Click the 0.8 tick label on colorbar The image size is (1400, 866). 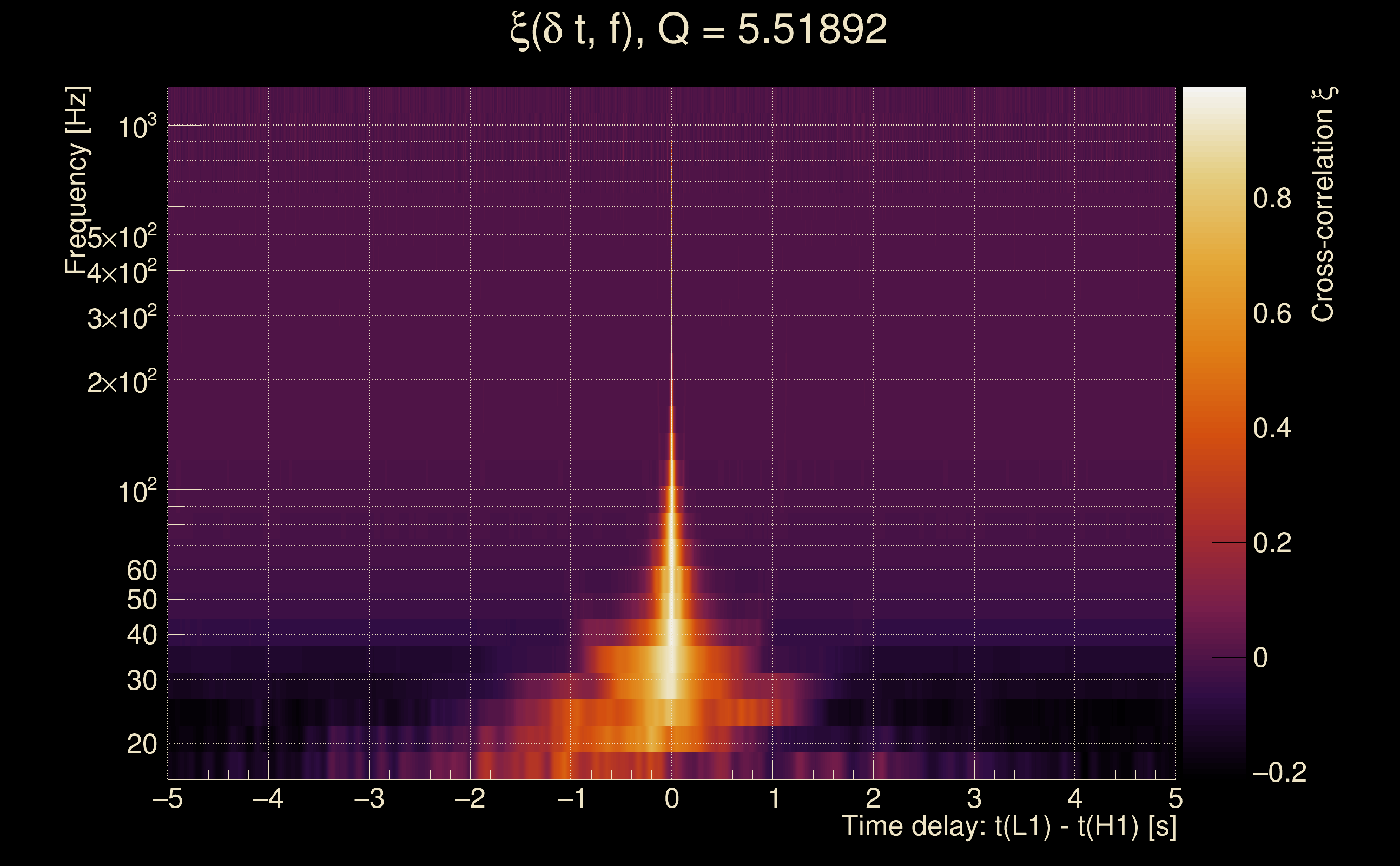pos(1272,199)
